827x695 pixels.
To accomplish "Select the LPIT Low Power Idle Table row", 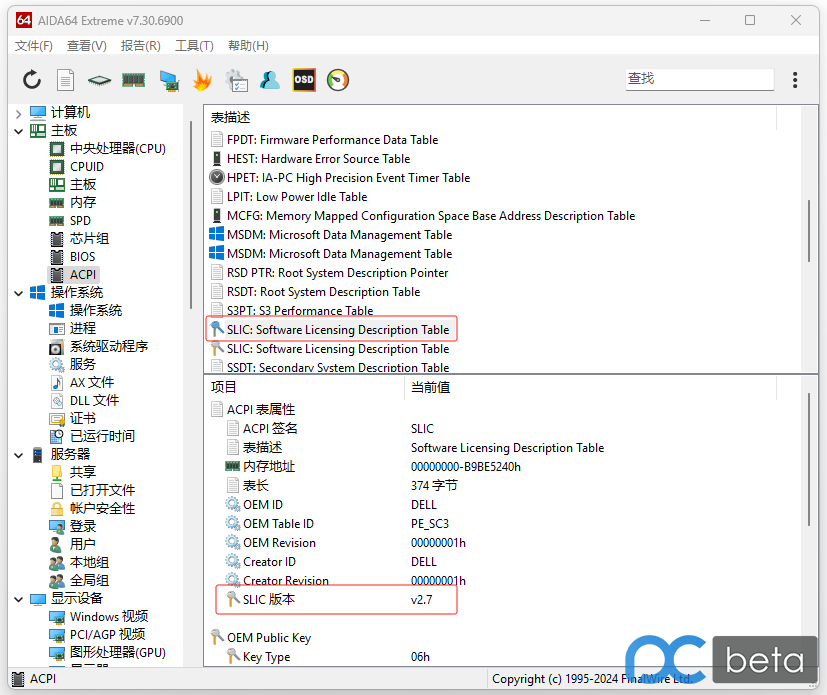I will (x=289, y=197).
